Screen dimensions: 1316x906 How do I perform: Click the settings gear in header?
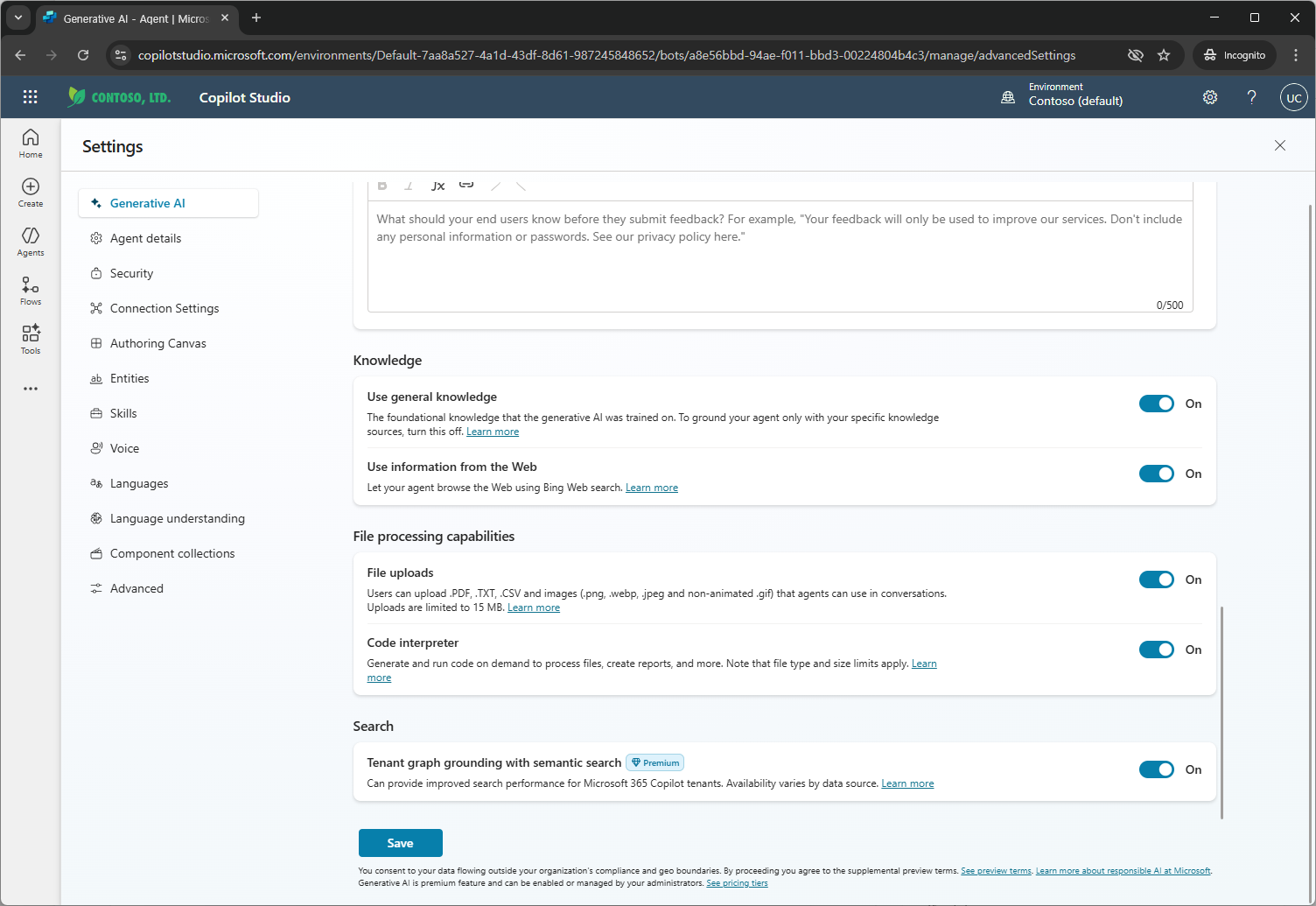pos(1210,97)
